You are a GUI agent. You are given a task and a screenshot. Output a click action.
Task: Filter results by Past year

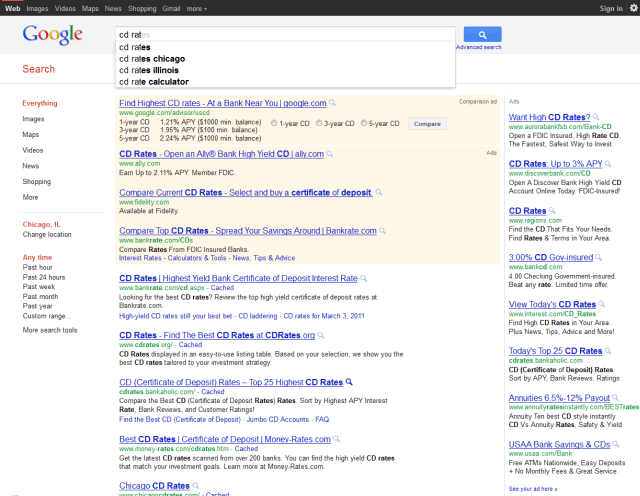pyautogui.click(x=38, y=306)
